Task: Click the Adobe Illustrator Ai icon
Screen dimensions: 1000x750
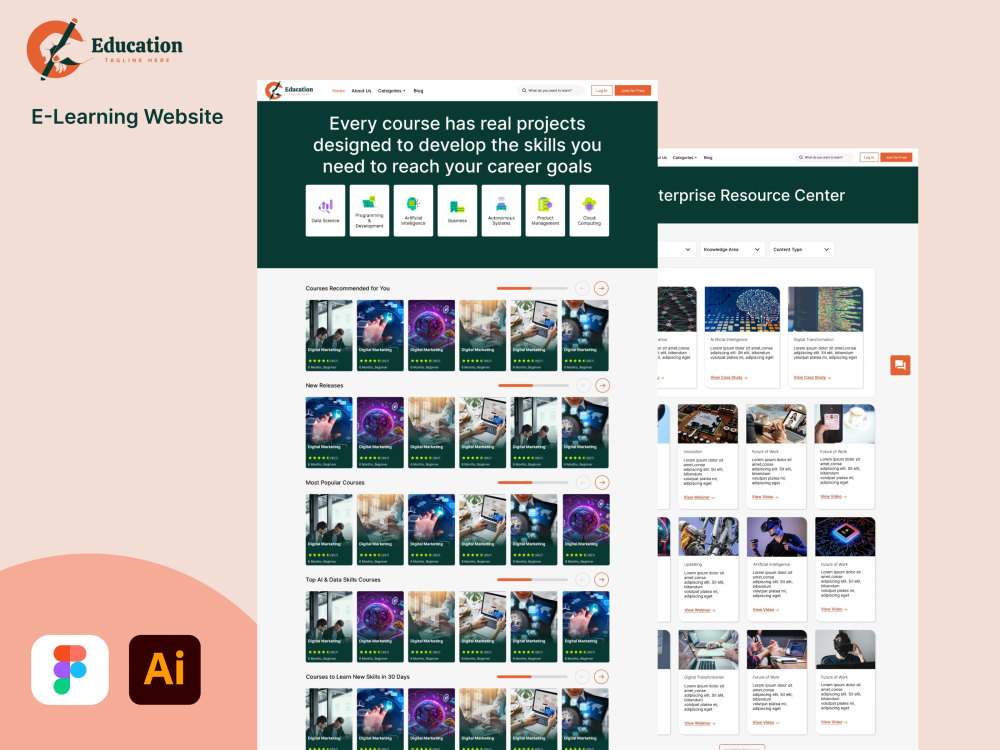Action: [x=165, y=670]
